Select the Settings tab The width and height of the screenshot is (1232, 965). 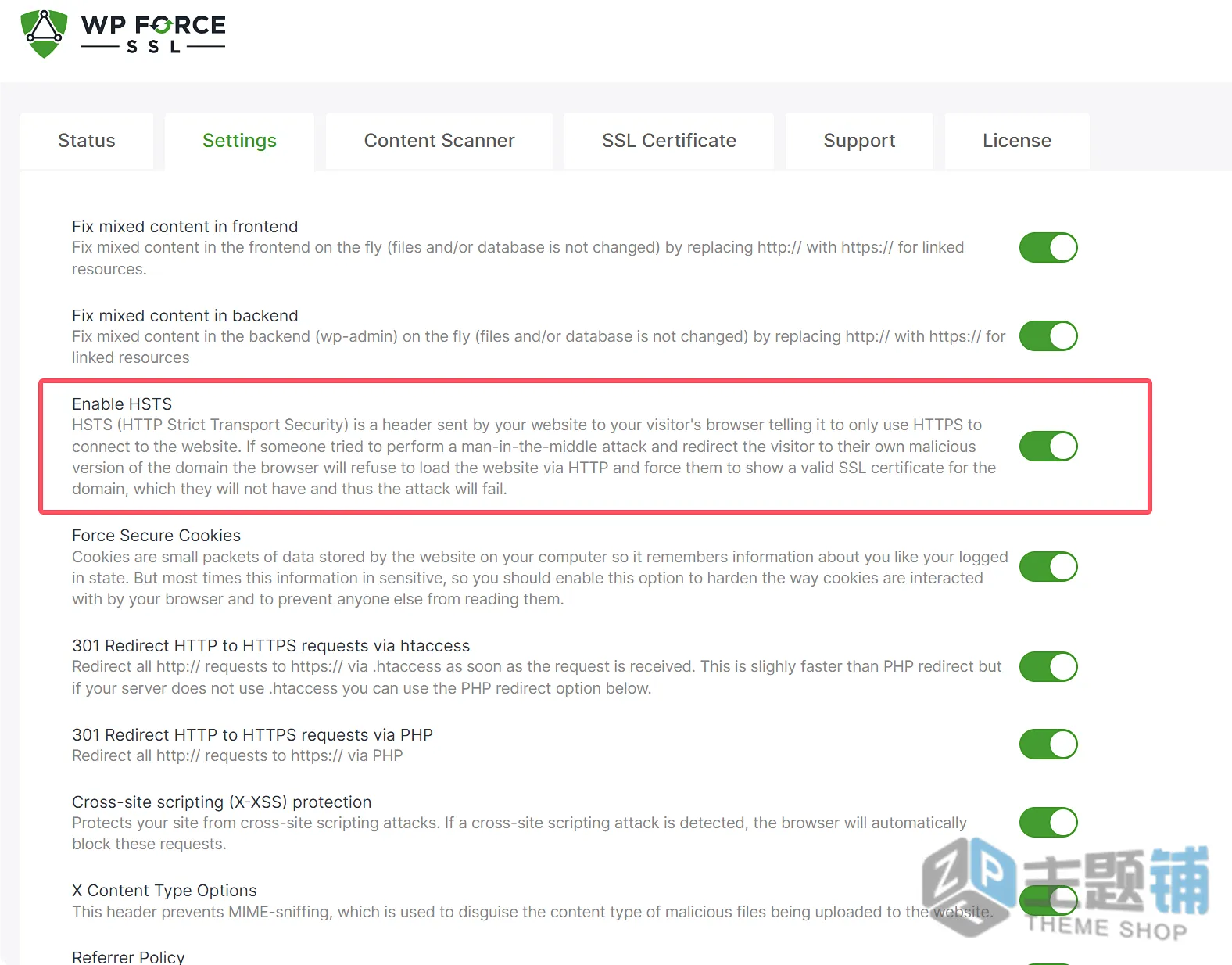[x=239, y=141]
